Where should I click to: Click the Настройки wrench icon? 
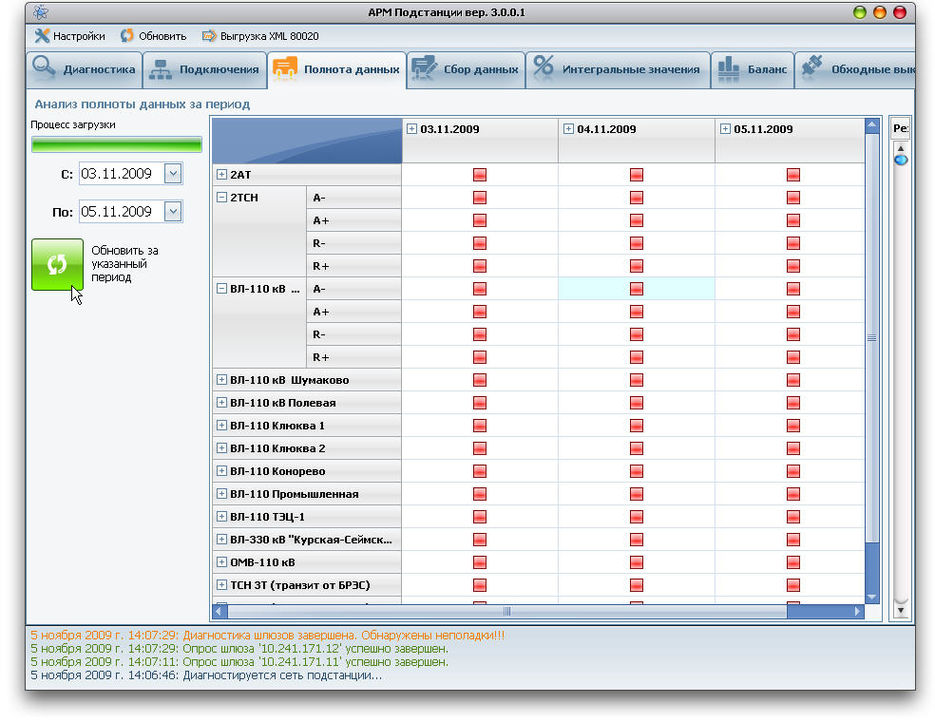pos(42,36)
